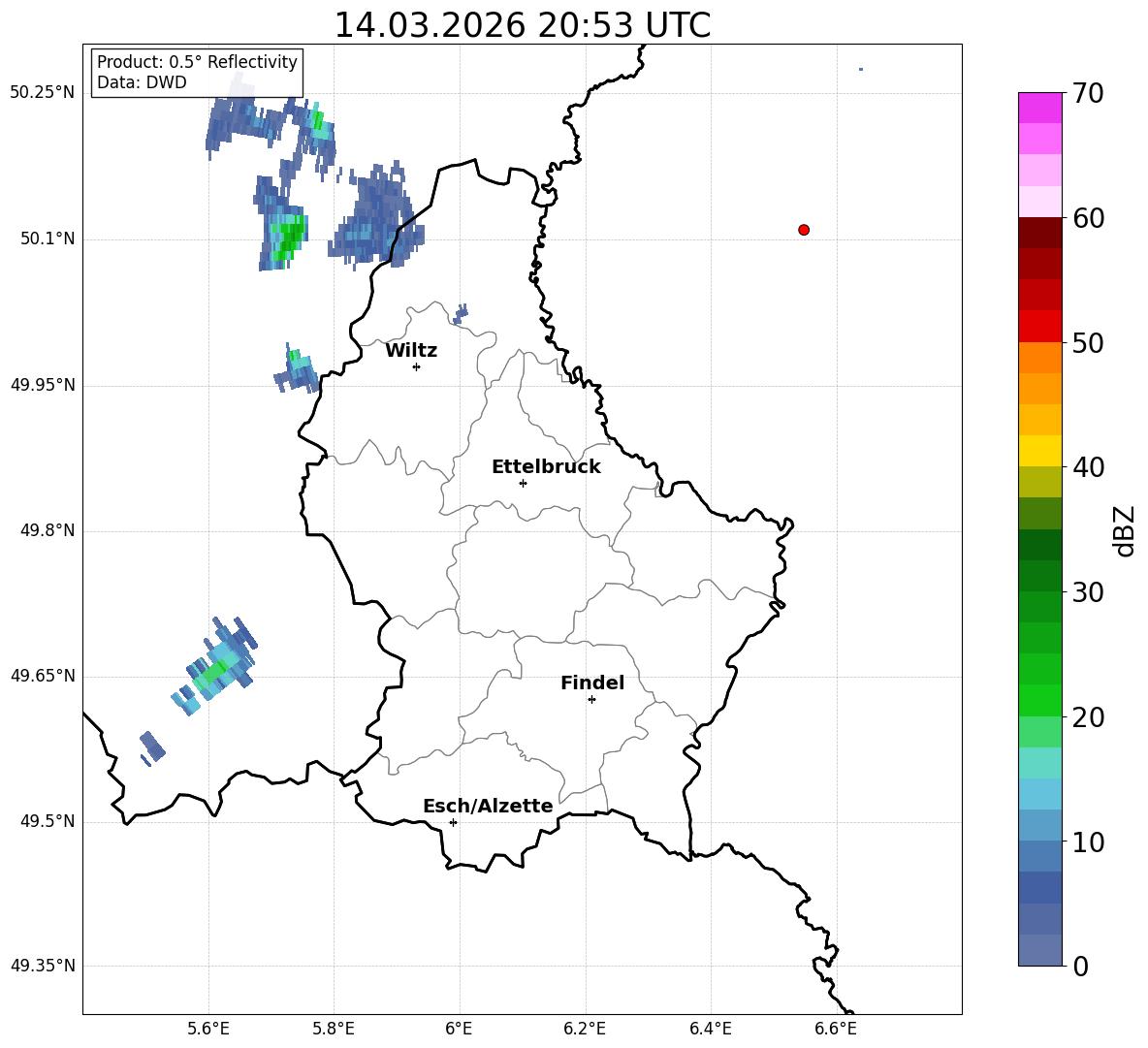Click the 70 tick on the colorbar
This screenshot has height=1048, width=1148.
click(1088, 94)
